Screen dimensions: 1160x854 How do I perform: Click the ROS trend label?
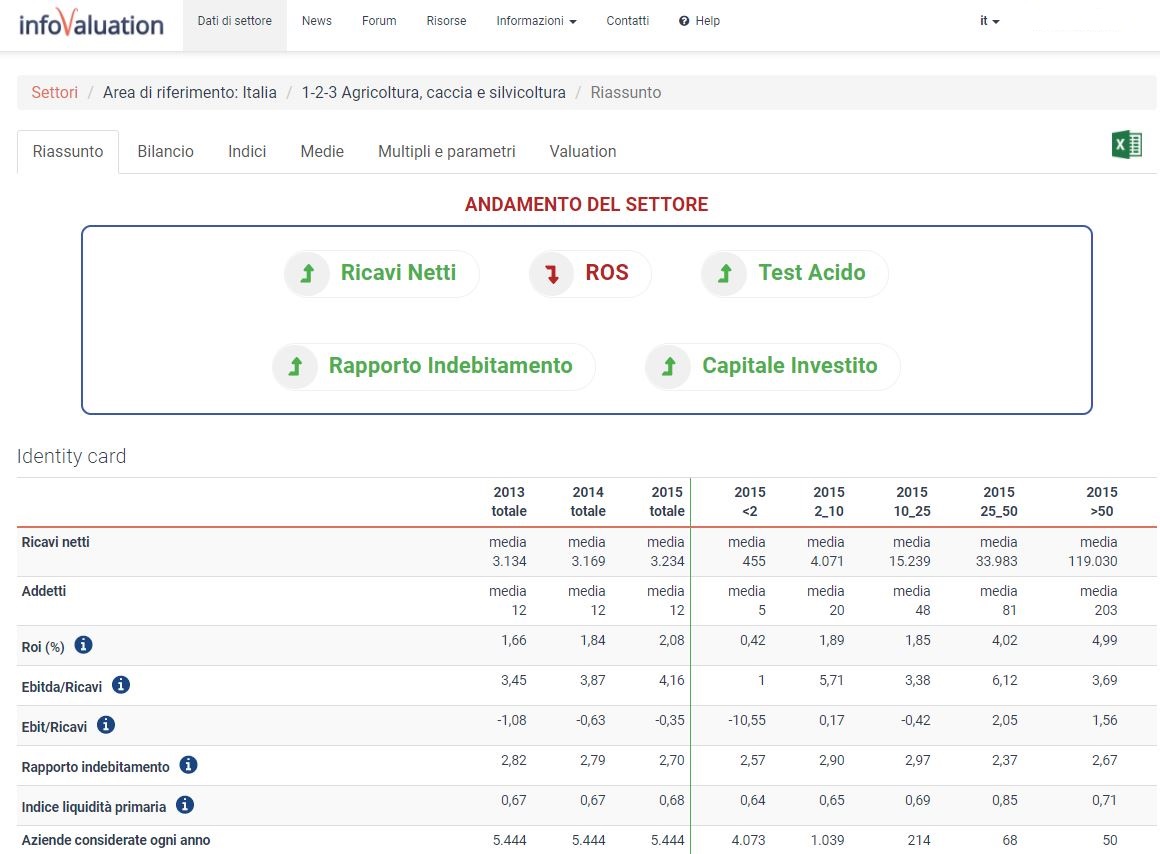tap(607, 272)
